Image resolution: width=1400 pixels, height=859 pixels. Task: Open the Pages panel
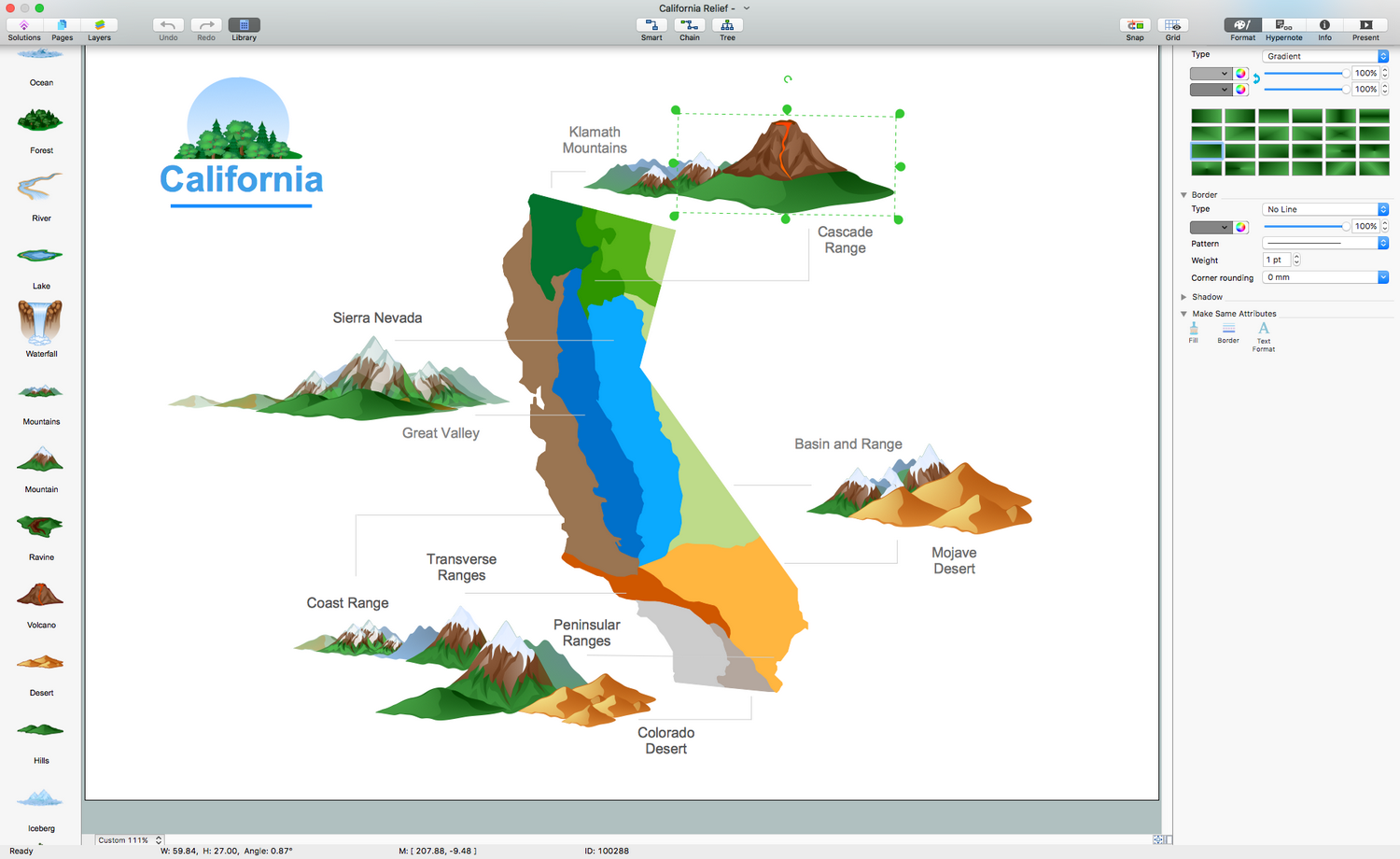pos(62,30)
